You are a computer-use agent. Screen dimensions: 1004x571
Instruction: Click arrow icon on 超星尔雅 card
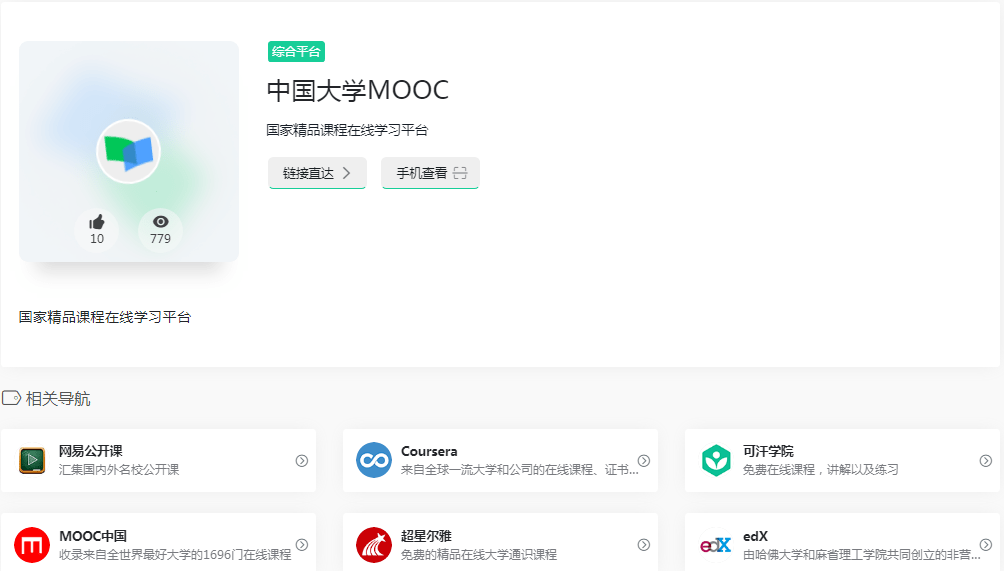644,545
